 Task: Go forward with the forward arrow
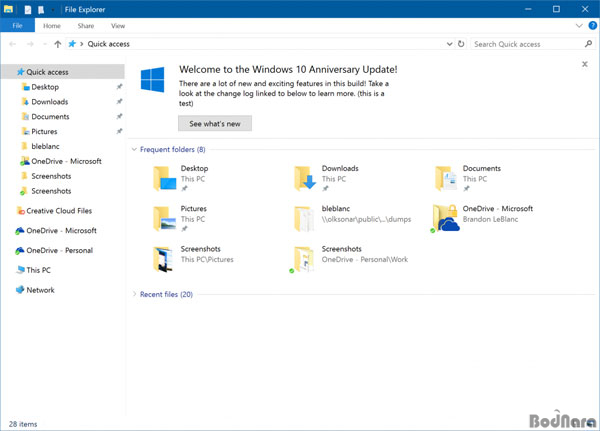30,44
